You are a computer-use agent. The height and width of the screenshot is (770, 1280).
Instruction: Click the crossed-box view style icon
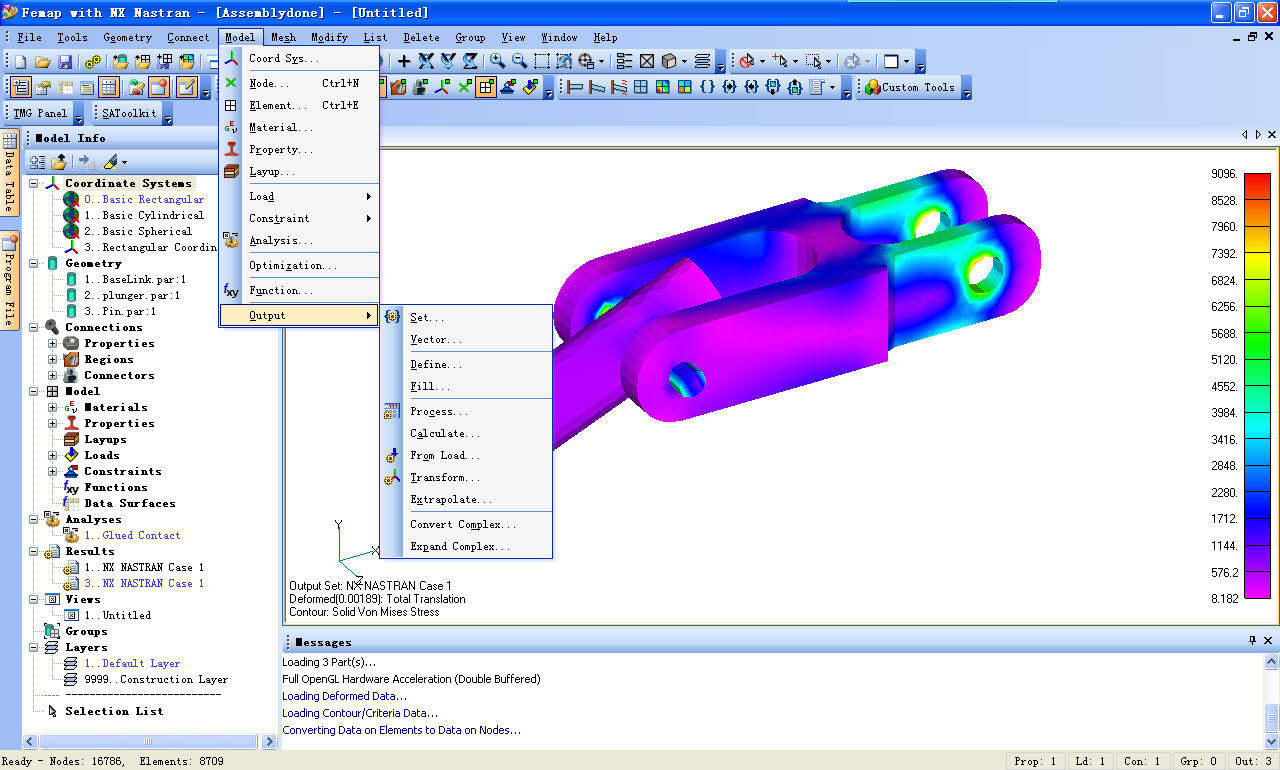click(647, 61)
